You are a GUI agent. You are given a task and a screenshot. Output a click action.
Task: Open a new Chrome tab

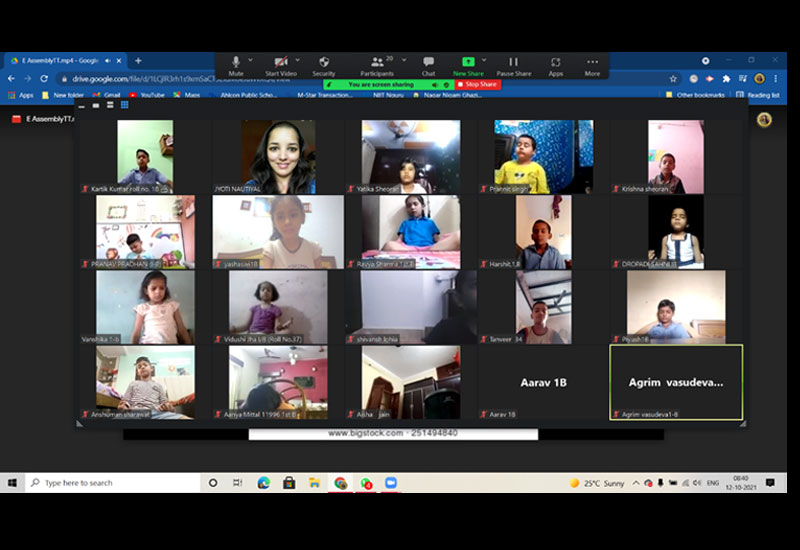click(138, 61)
